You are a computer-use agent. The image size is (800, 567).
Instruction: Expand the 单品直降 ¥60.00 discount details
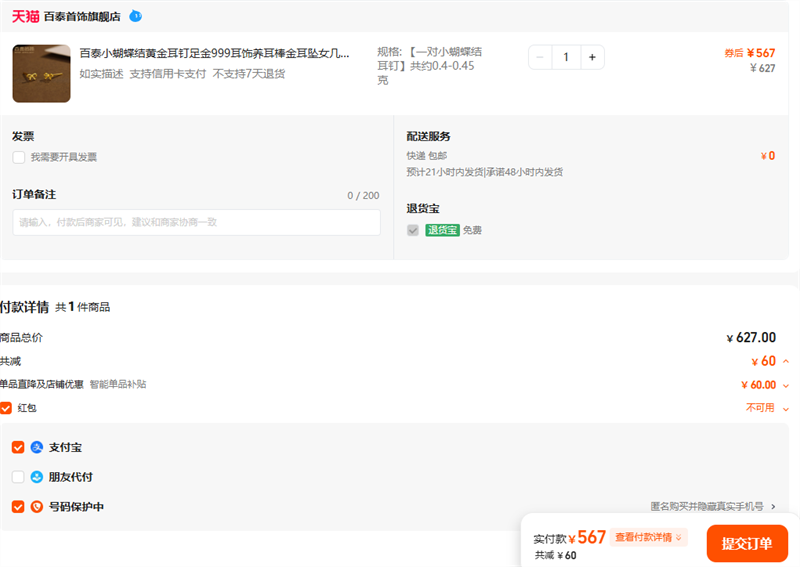[786, 385]
